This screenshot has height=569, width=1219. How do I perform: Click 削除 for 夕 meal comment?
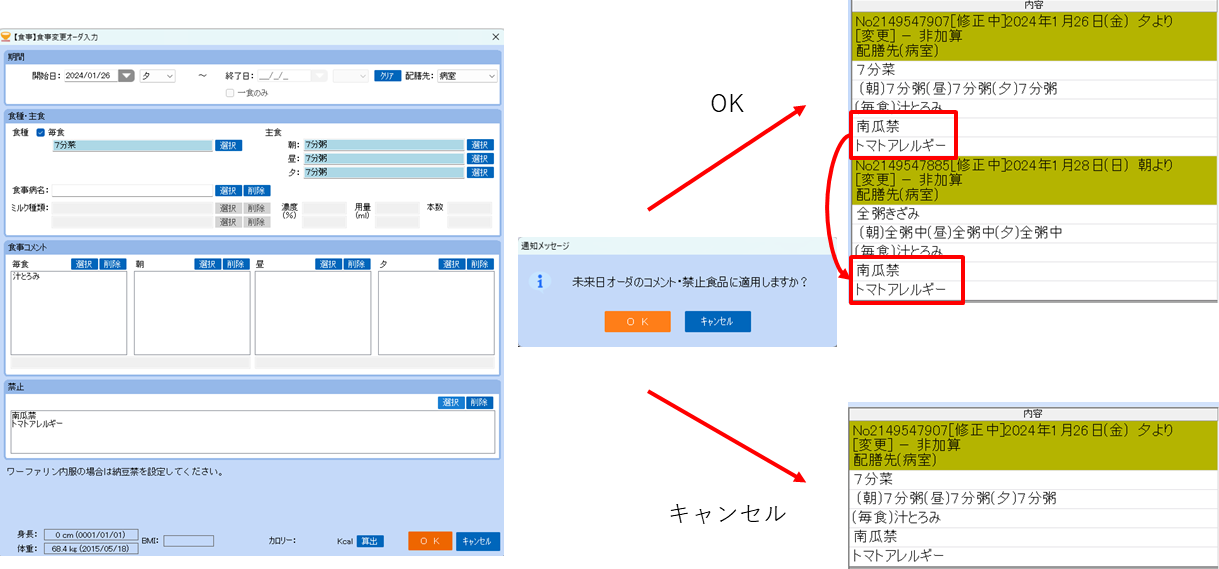click(x=480, y=265)
